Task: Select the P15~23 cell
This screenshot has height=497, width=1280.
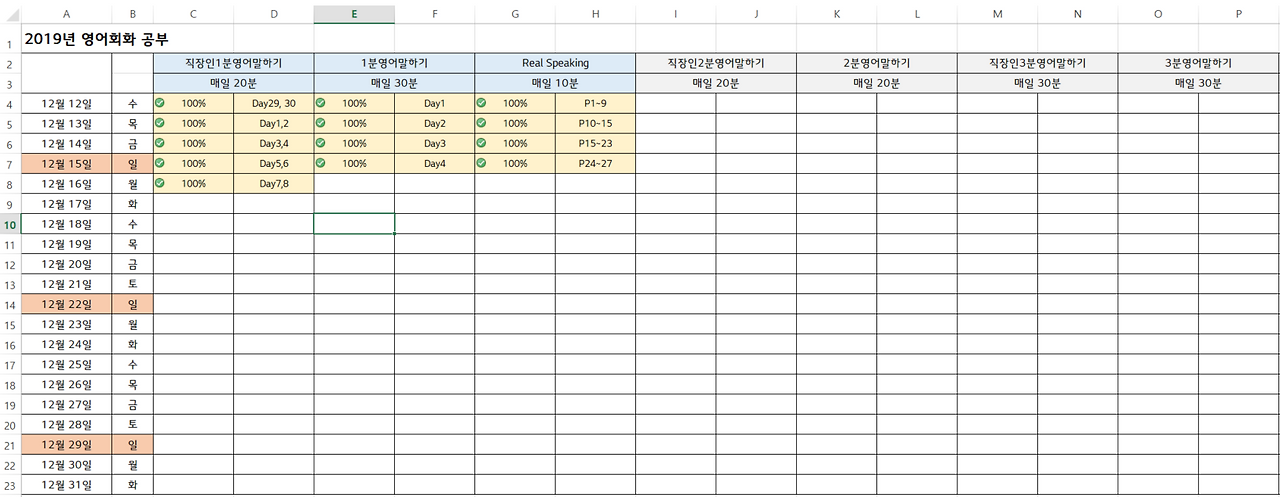Action: (x=595, y=143)
